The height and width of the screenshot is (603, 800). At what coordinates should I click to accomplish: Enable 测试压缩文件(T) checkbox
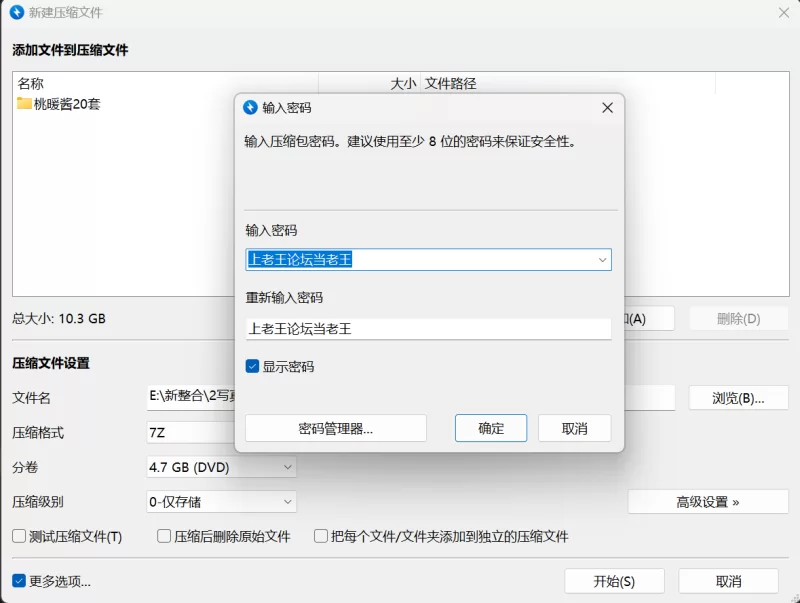click(x=19, y=536)
